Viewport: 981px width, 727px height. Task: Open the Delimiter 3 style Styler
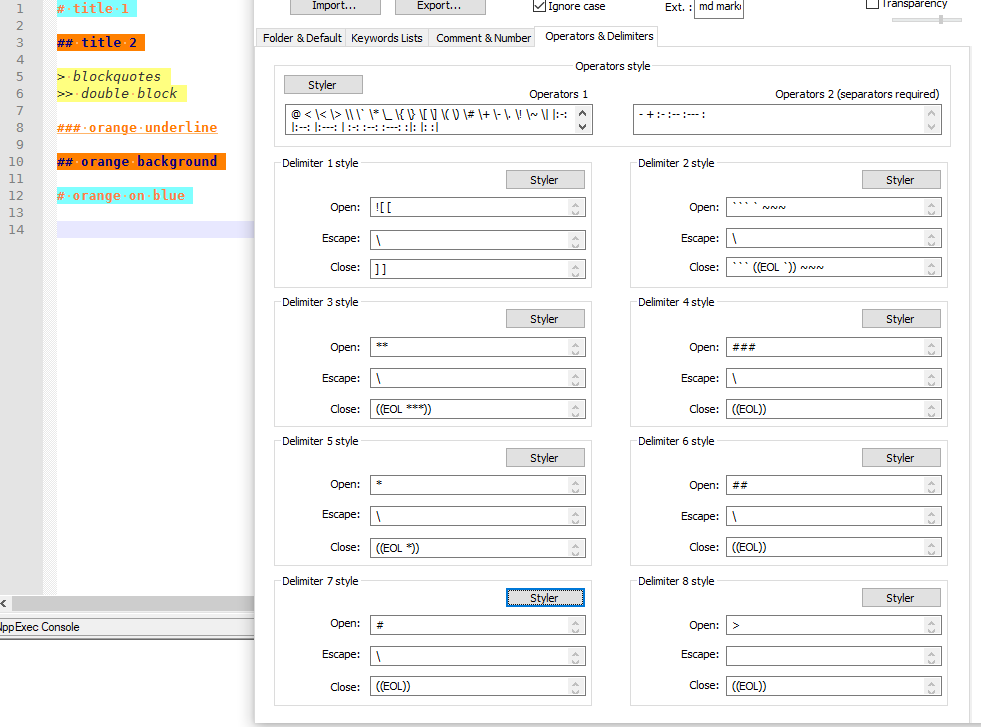[x=545, y=319]
